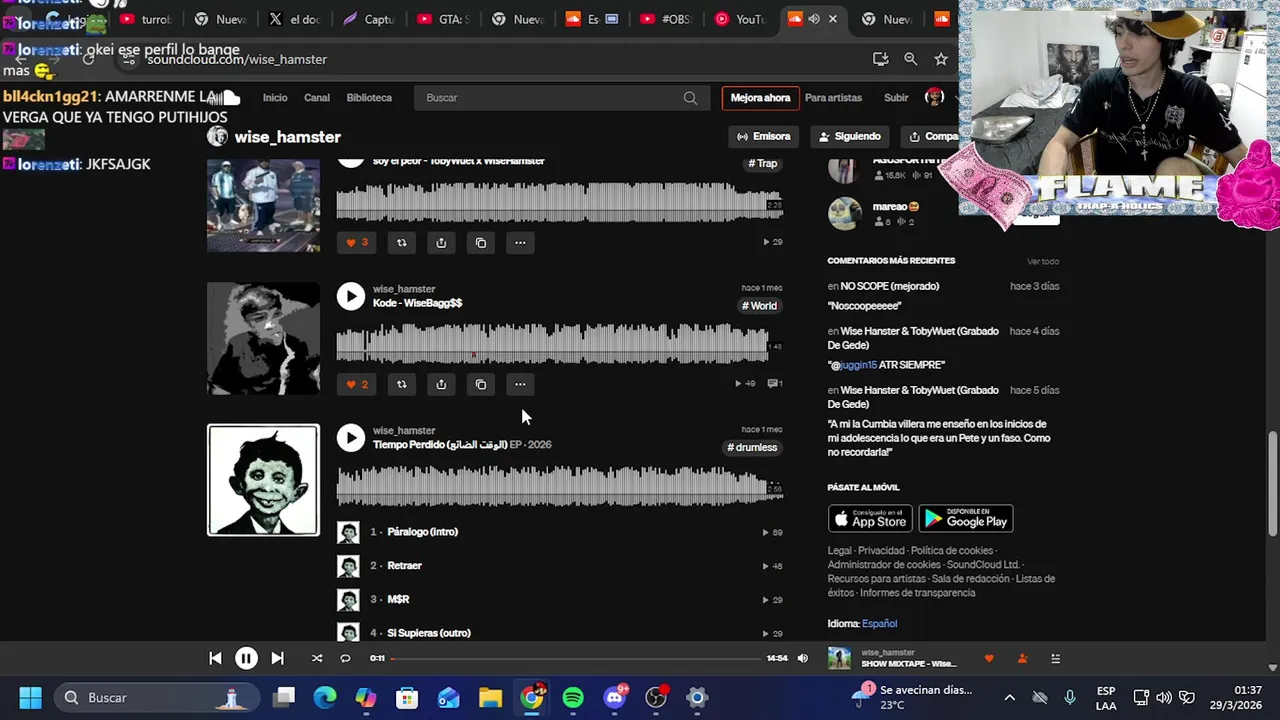This screenshot has height=720, width=1280.
Task: Click Mejora ahora upgrade button
Action: pos(760,98)
